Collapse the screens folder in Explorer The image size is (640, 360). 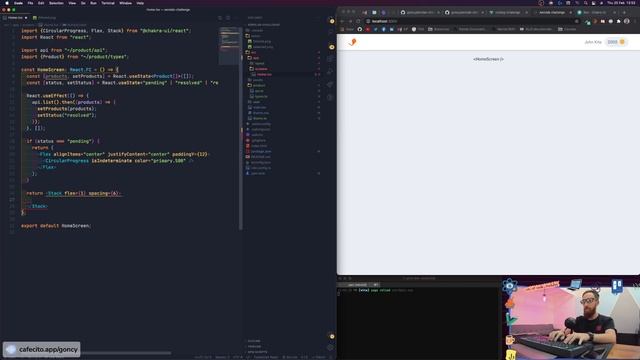260,69
